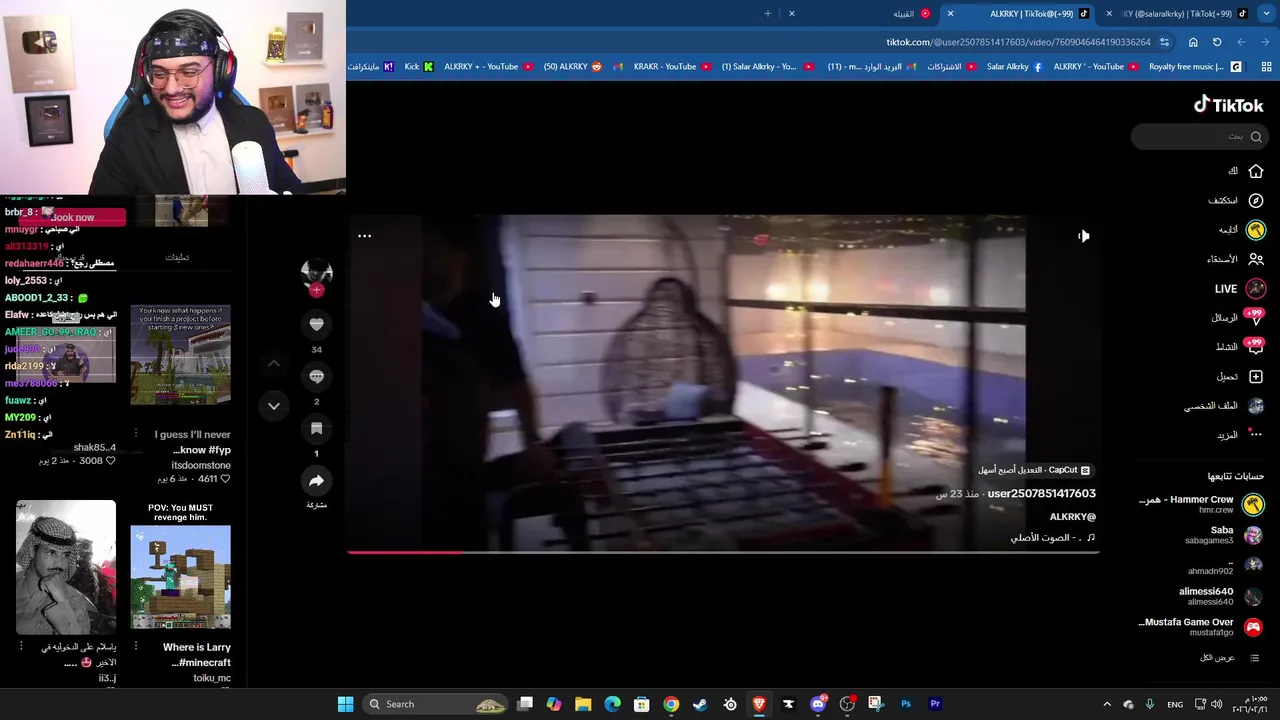The height and width of the screenshot is (720, 1280).
Task: Open Windows Start menu
Action: tap(345, 704)
